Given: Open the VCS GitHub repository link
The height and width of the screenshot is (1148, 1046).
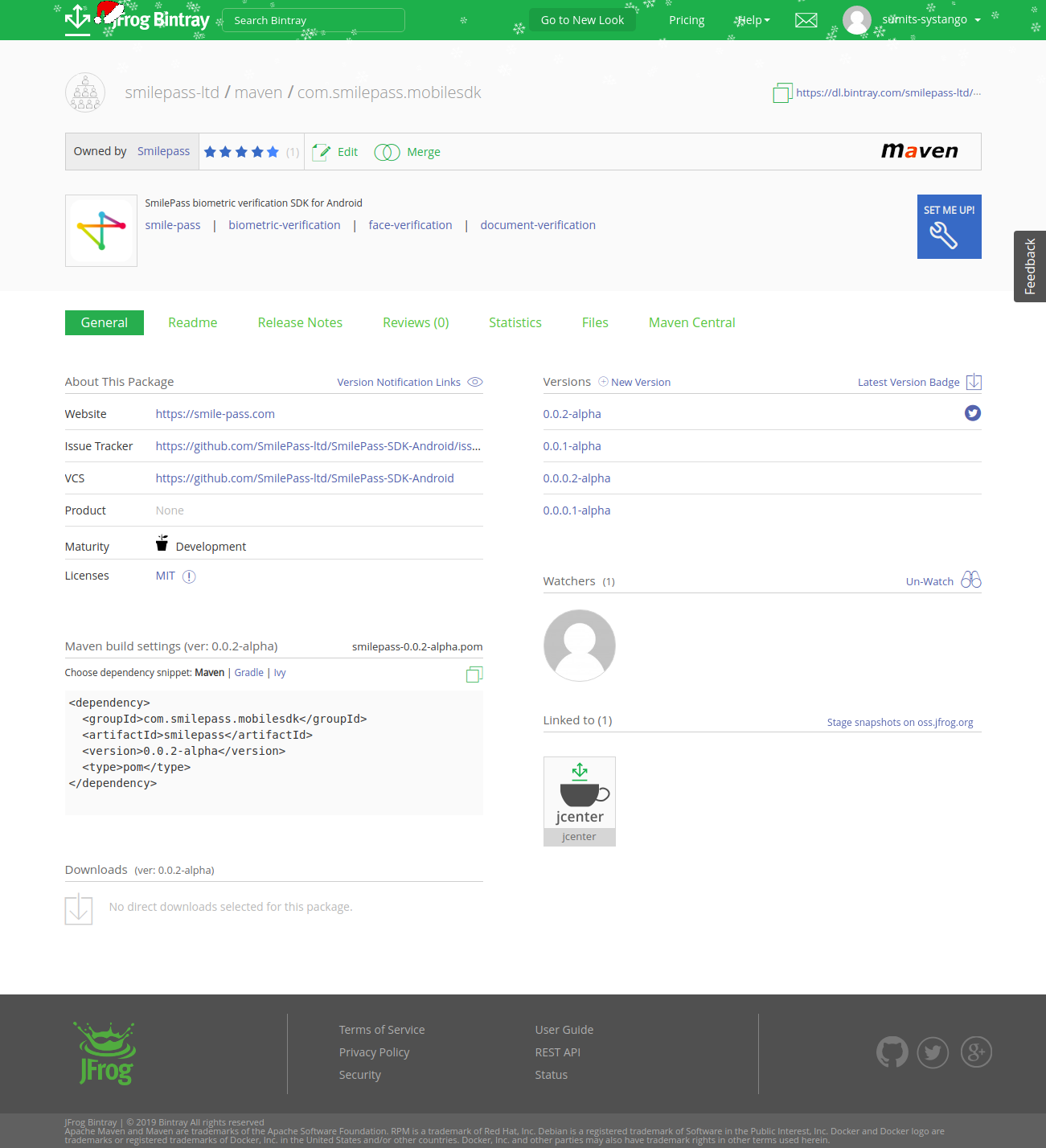Looking at the screenshot, I should click(x=305, y=478).
